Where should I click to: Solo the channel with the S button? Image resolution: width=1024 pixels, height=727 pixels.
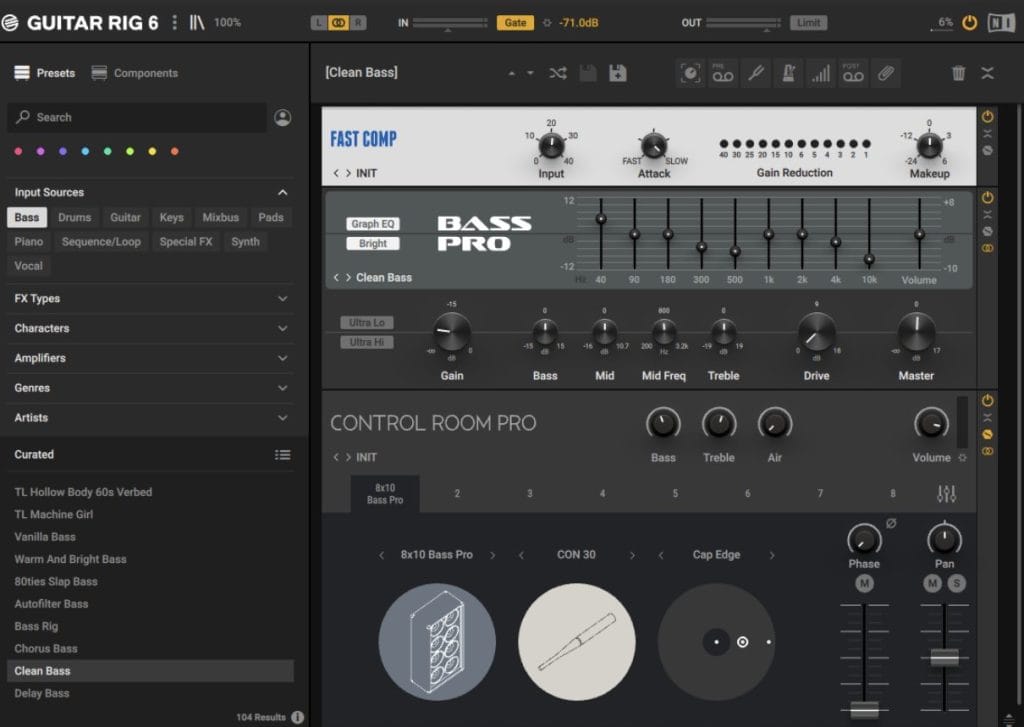[x=957, y=583]
